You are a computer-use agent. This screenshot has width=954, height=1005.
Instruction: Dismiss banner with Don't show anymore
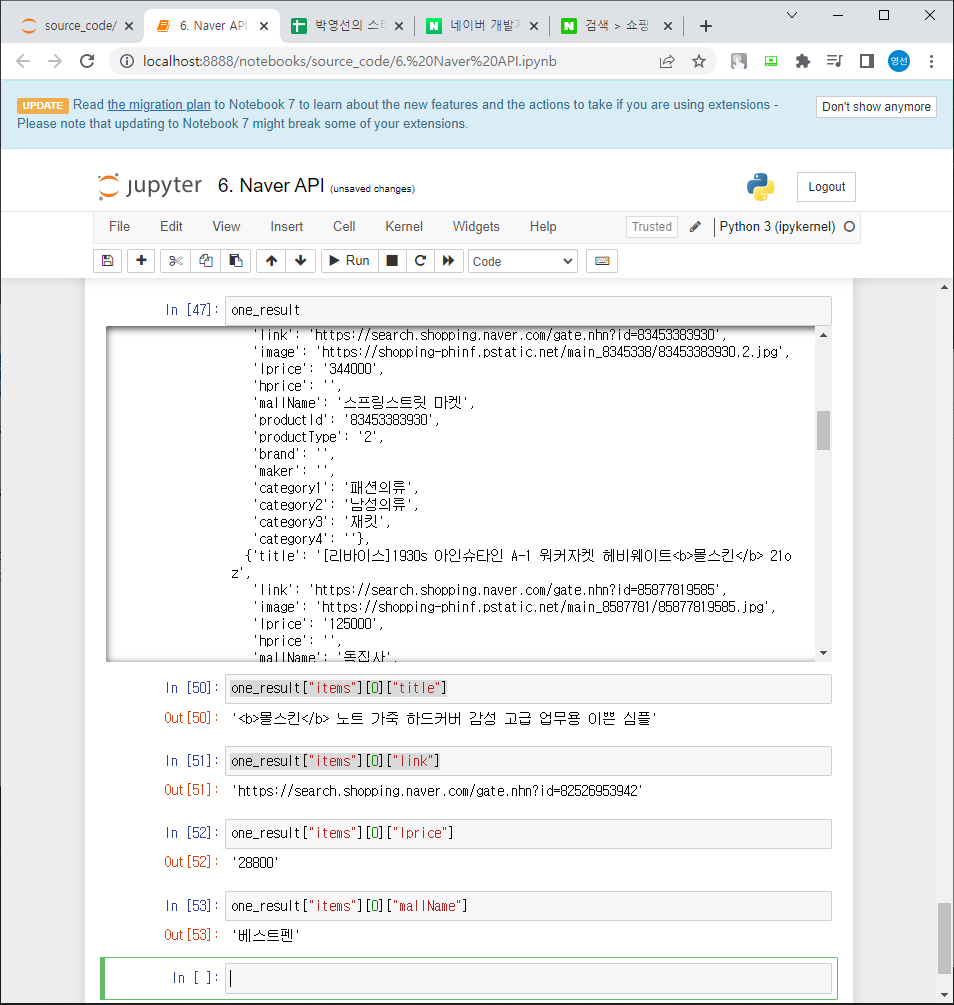pos(876,107)
